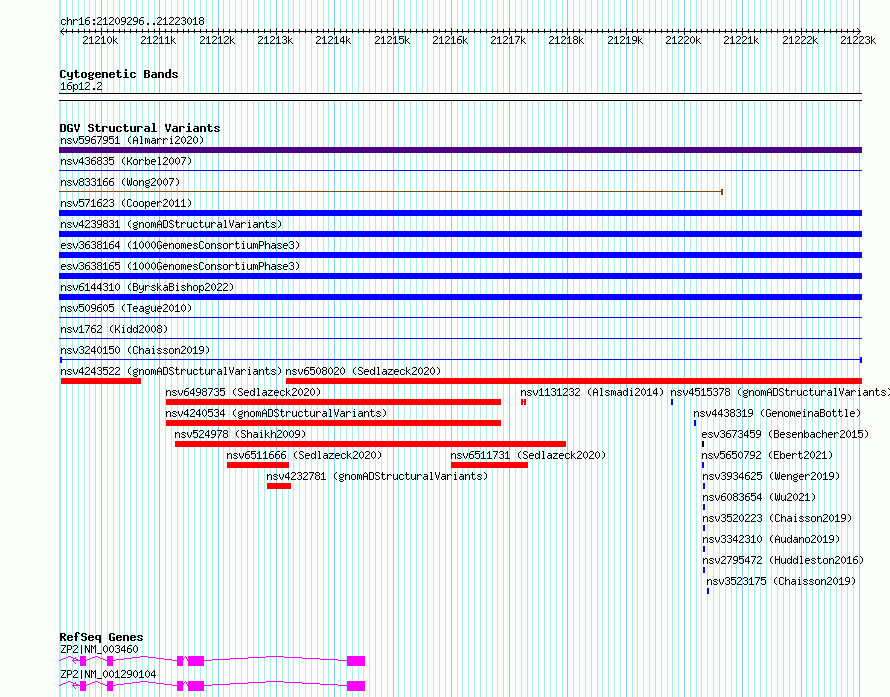Open nsv3342310 (Audano2019) variant label

[x=771, y=539]
